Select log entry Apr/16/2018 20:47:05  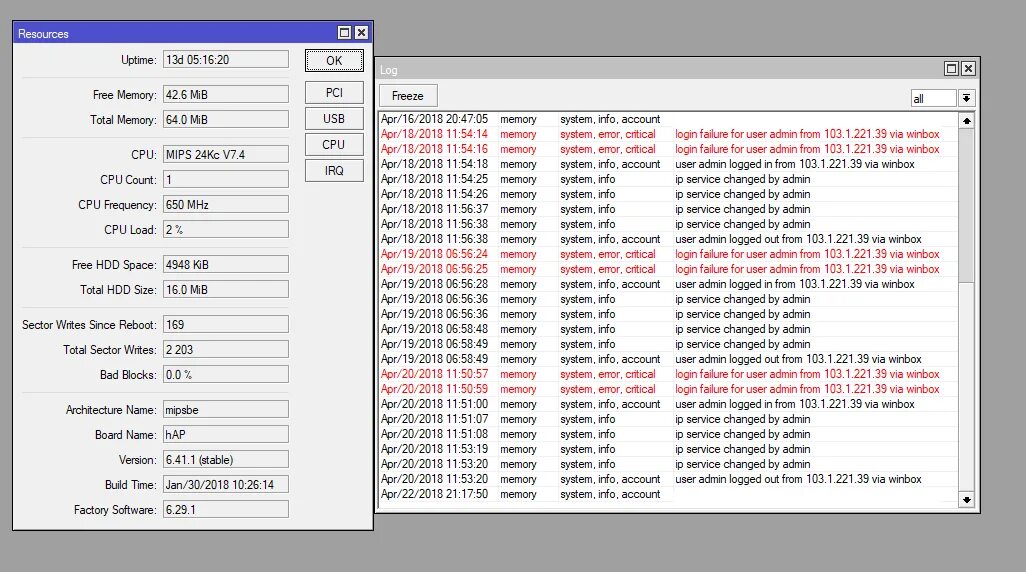point(669,119)
